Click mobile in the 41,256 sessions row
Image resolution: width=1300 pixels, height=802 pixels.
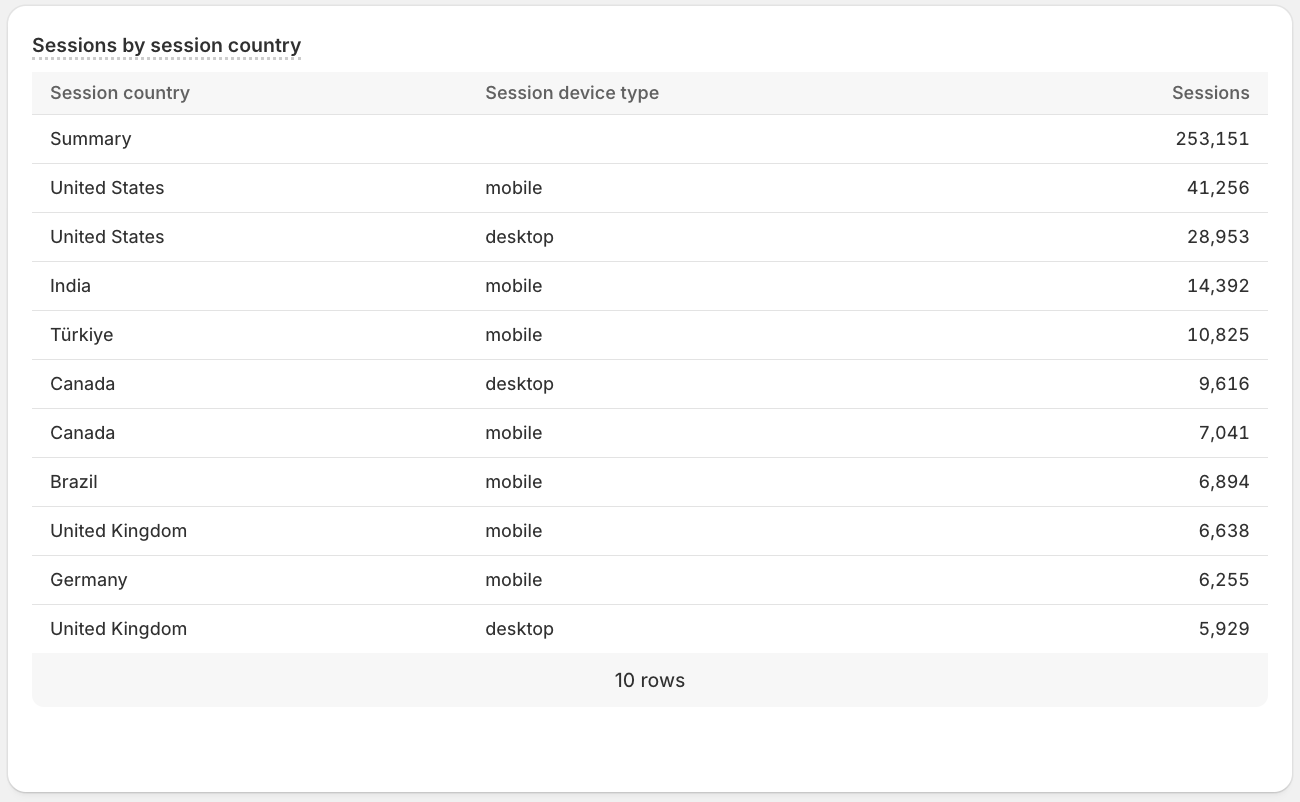[514, 188]
